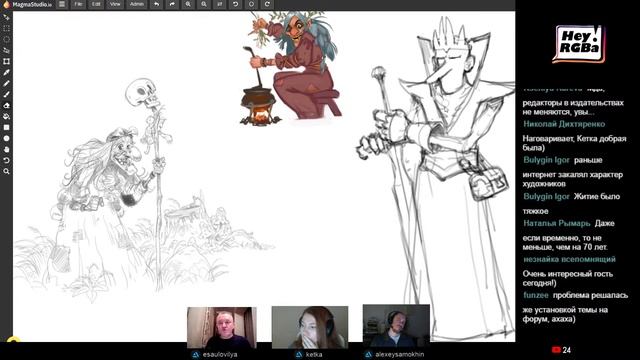Image resolution: width=640 pixels, height=360 pixels.
Task: Open the Edit menu
Action: (x=96, y=4)
